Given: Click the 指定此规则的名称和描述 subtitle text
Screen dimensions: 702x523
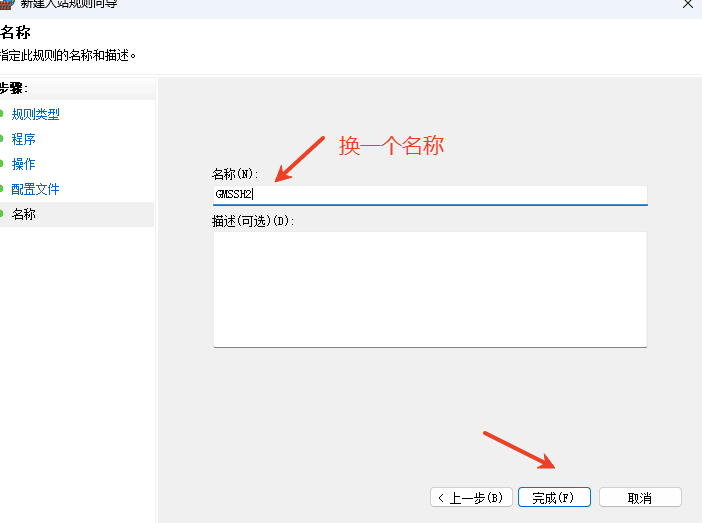Looking at the screenshot, I should [67, 56].
